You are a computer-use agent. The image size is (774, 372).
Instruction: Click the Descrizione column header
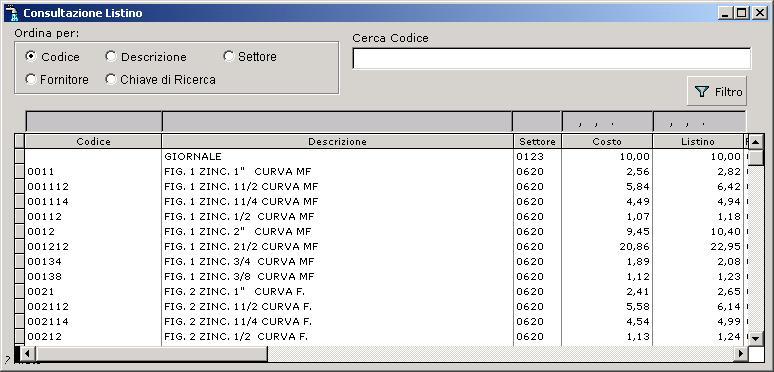337,142
